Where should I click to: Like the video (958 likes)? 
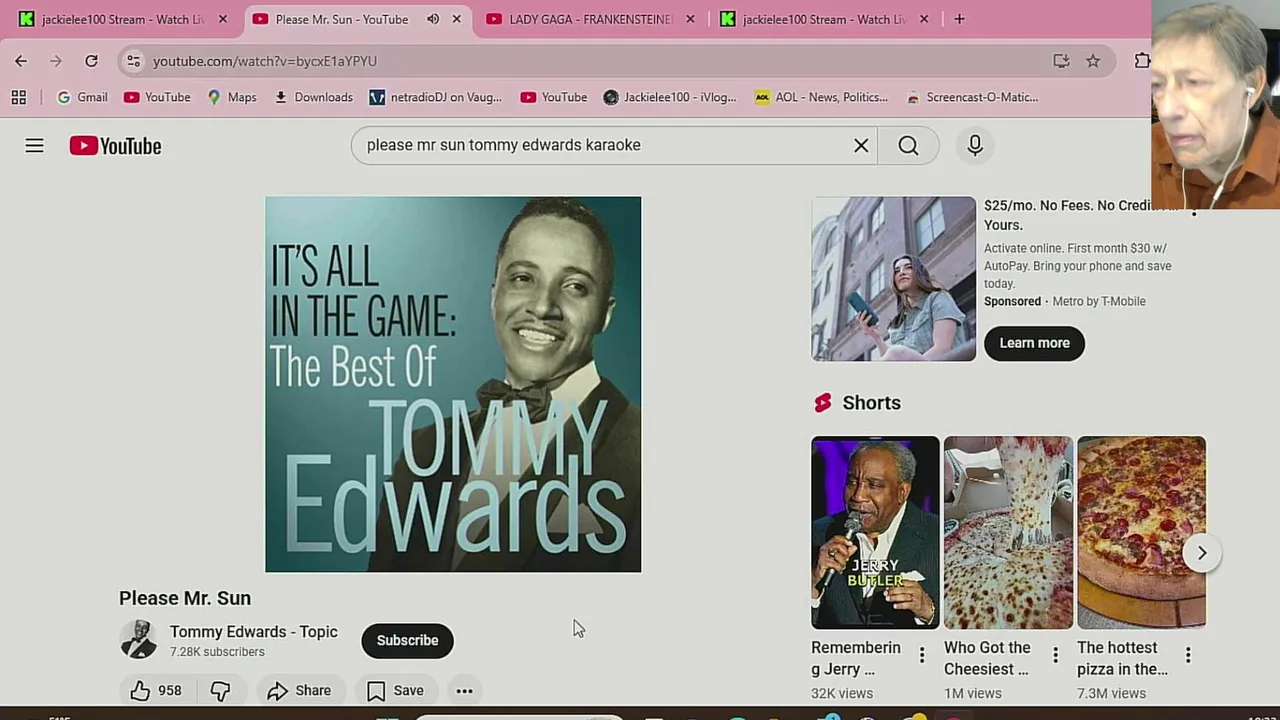155,690
